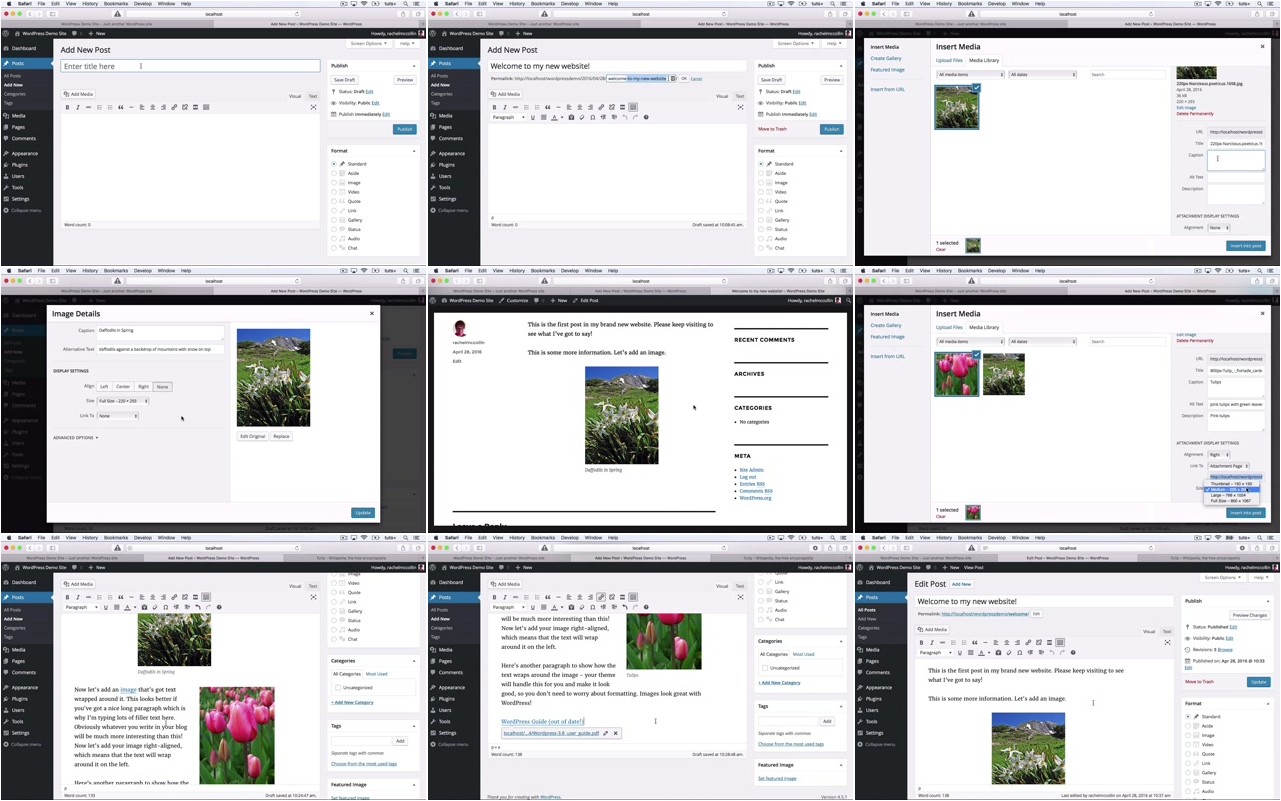Click Blockquote icon in the untitled Add New Post editor
The width and height of the screenshot is (1281, 801).
[x=121, y=107]
